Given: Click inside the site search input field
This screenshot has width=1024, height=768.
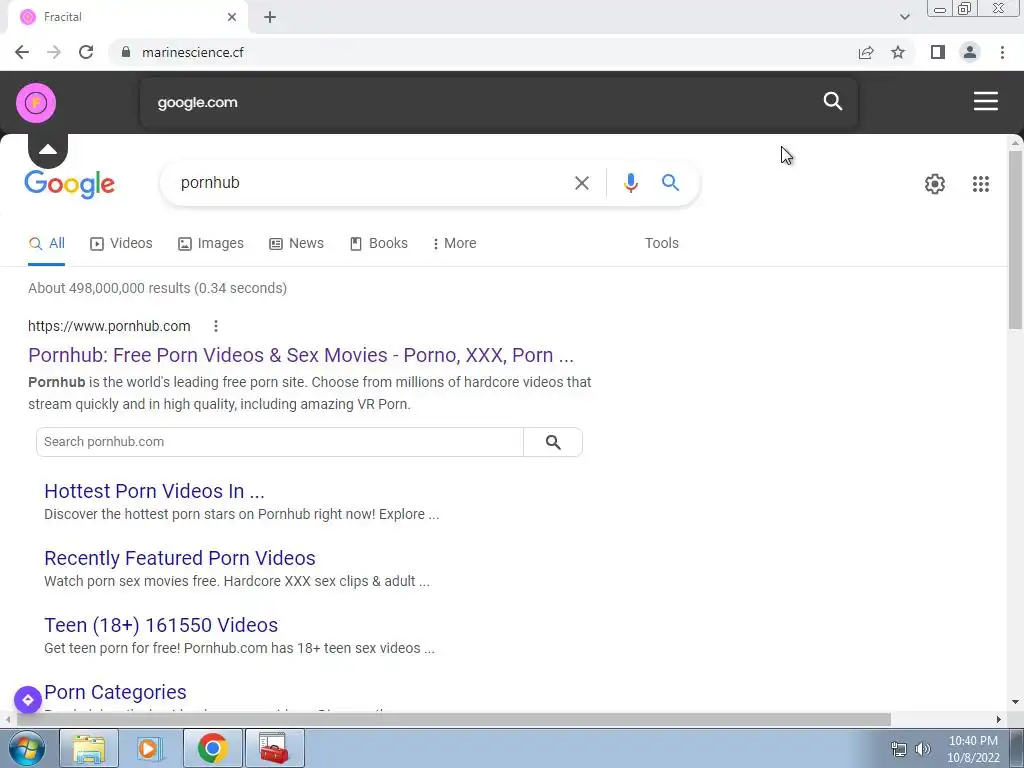Looking at the screenshot, I should [280, 442].
